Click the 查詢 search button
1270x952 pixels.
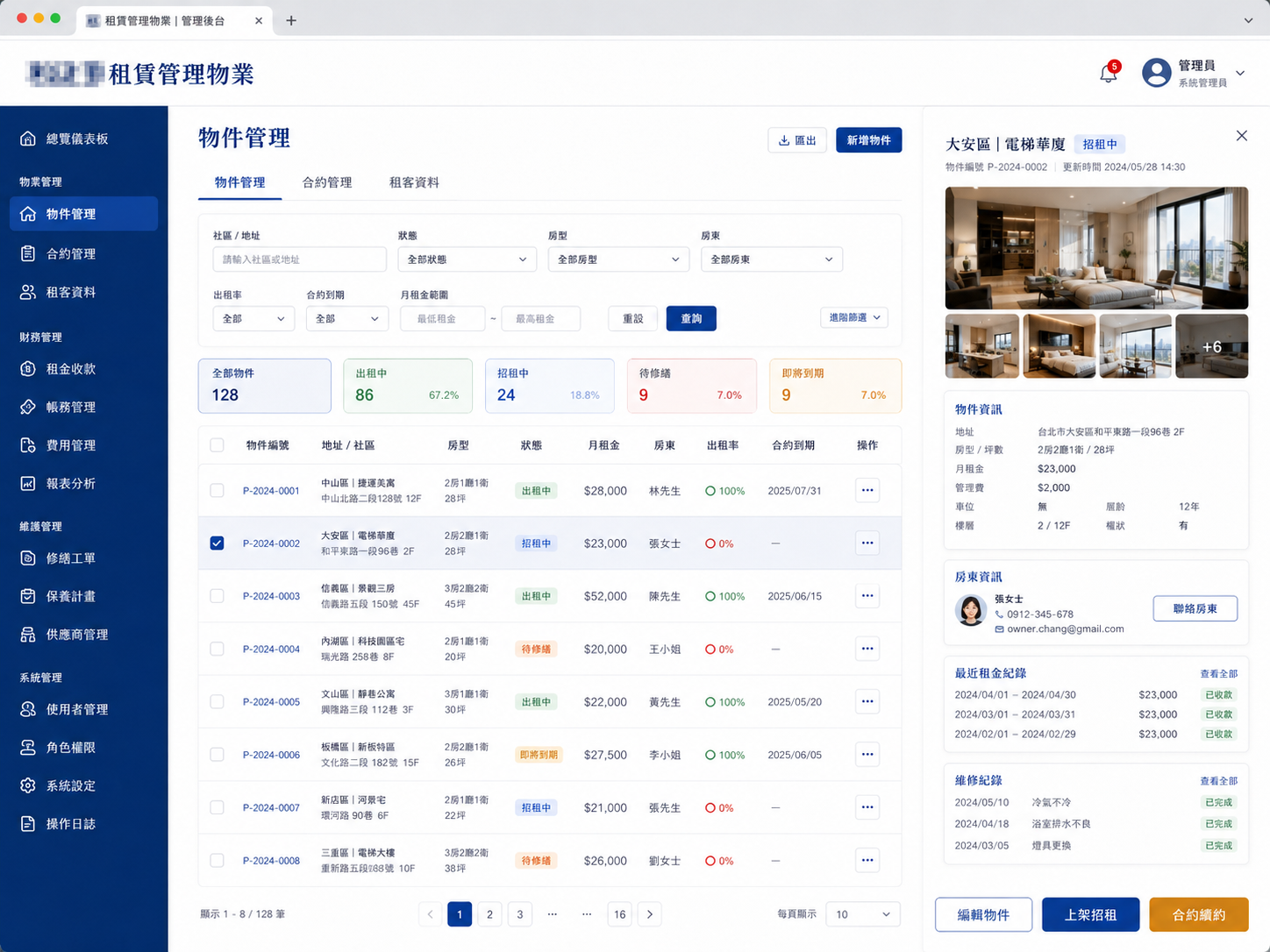click(691, 319)
